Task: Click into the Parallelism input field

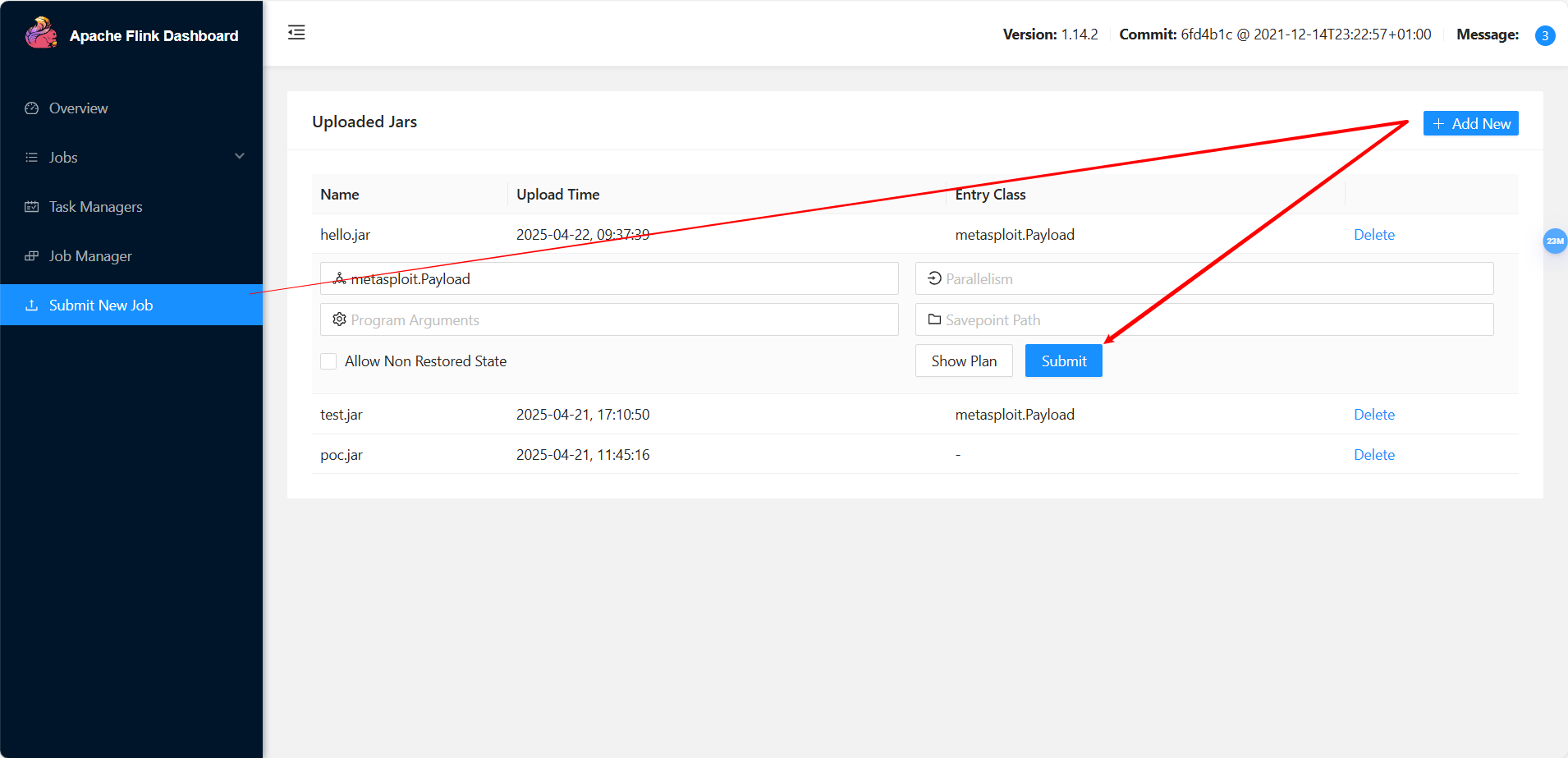Action: [1204, 278]
